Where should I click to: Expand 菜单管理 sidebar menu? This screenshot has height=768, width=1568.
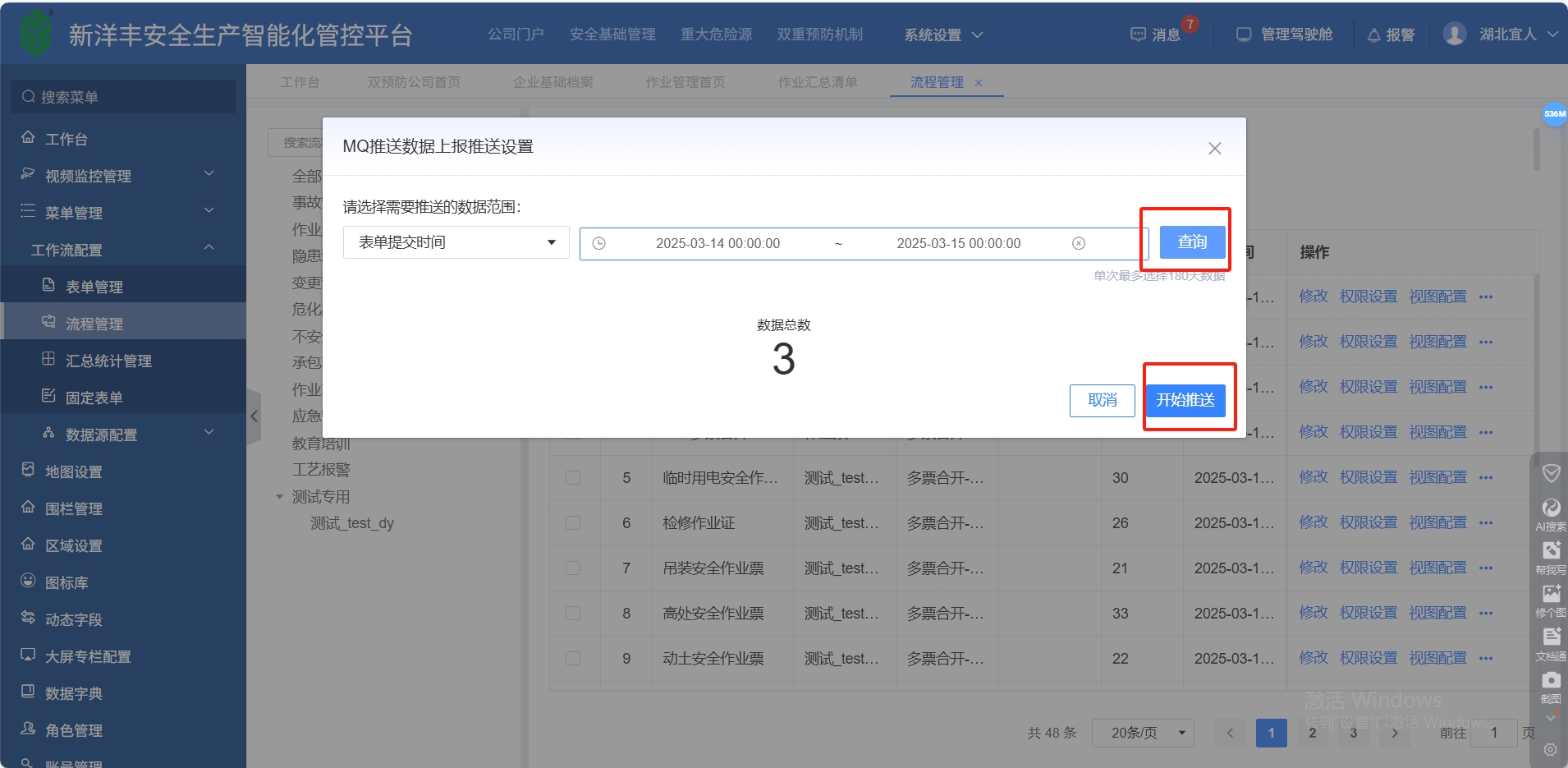pyautogui.click(x=123, y=213)
